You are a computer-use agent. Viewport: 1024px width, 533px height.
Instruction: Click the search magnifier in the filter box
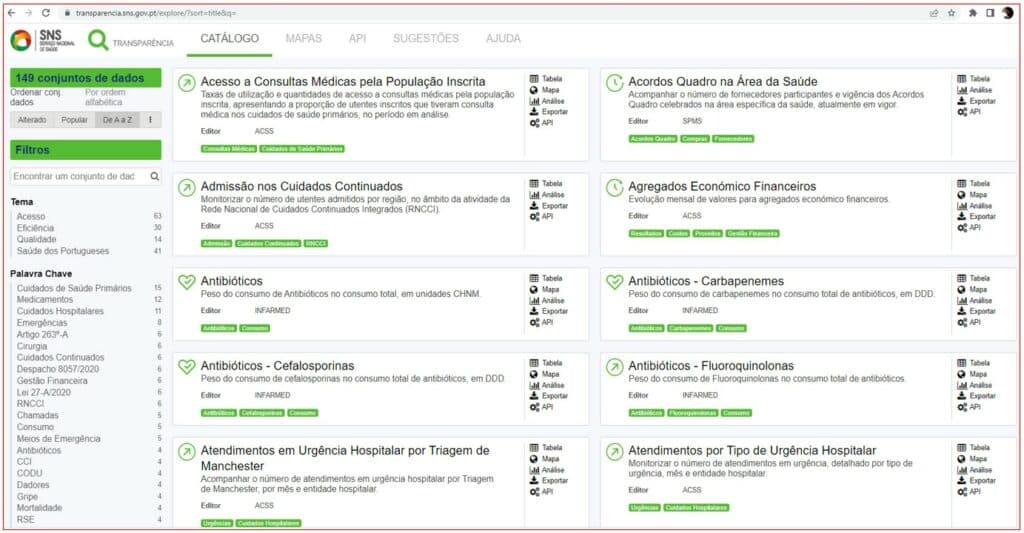click(155, 176)
